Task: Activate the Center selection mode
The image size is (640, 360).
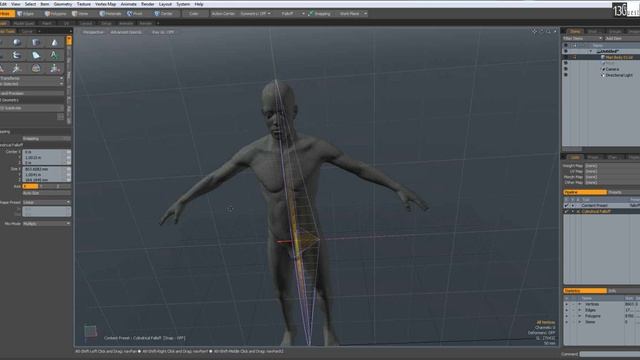Action: pos(164,13)
